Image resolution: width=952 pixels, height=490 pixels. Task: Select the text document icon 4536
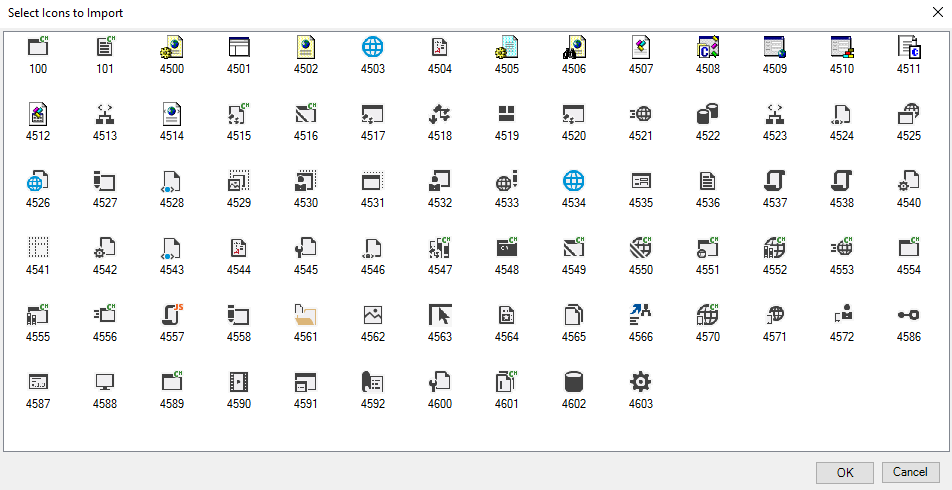point(708,180)
